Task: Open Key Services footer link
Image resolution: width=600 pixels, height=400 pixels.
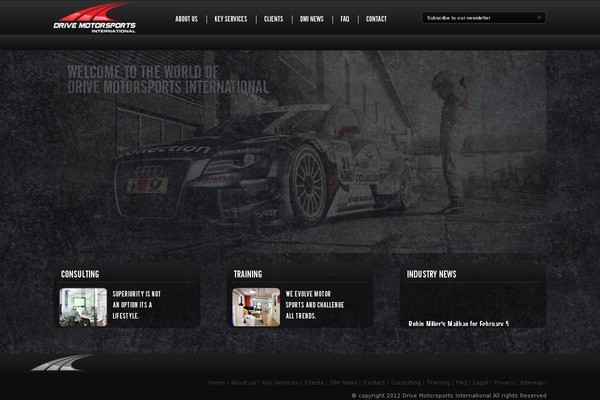Action: coord(280,382)
